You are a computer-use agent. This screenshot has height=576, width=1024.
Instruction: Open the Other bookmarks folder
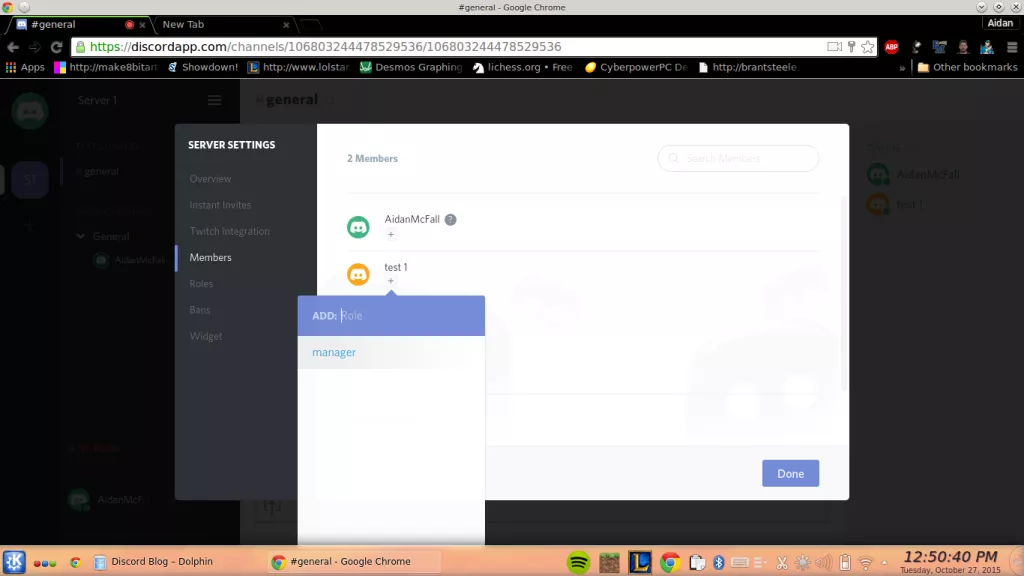[966, 68]
